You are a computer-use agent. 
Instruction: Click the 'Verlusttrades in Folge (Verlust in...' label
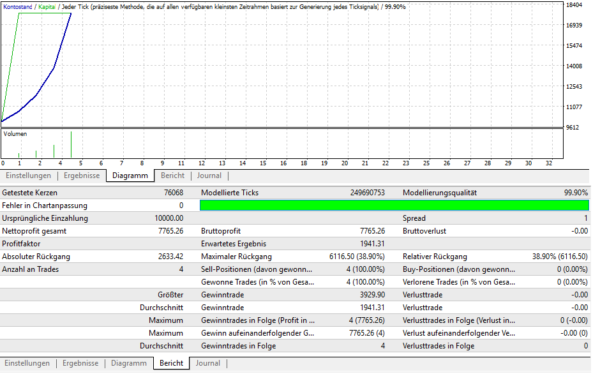[x=459, y=321]
